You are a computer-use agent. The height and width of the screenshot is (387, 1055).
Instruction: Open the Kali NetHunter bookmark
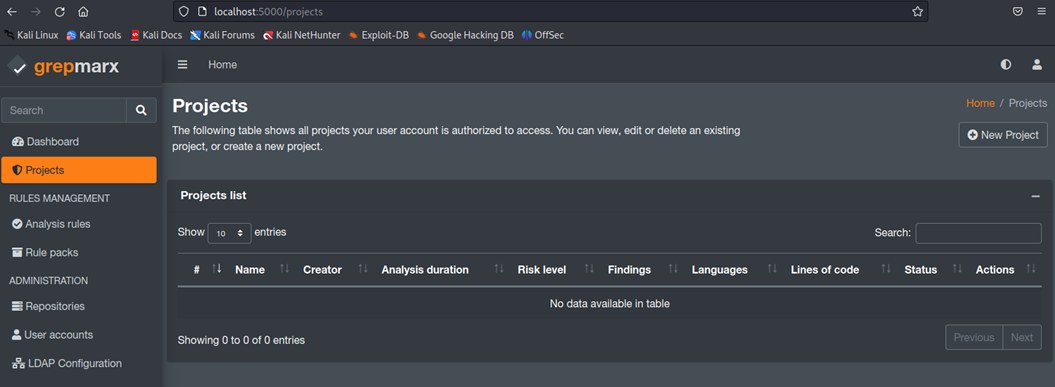301,35
